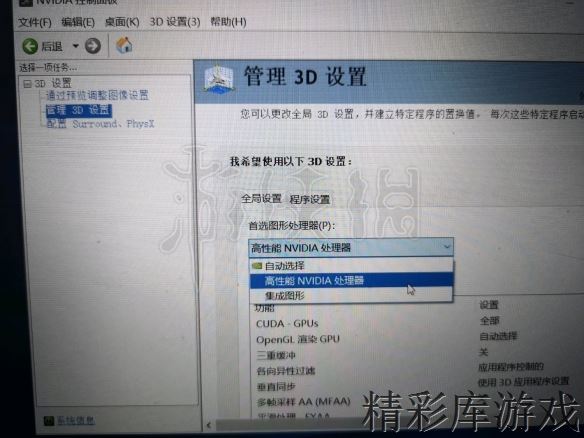The height and width of the screenshot is (438, 584).
Task: Open the 桌面(K) menu
Action: pos(122,22)
